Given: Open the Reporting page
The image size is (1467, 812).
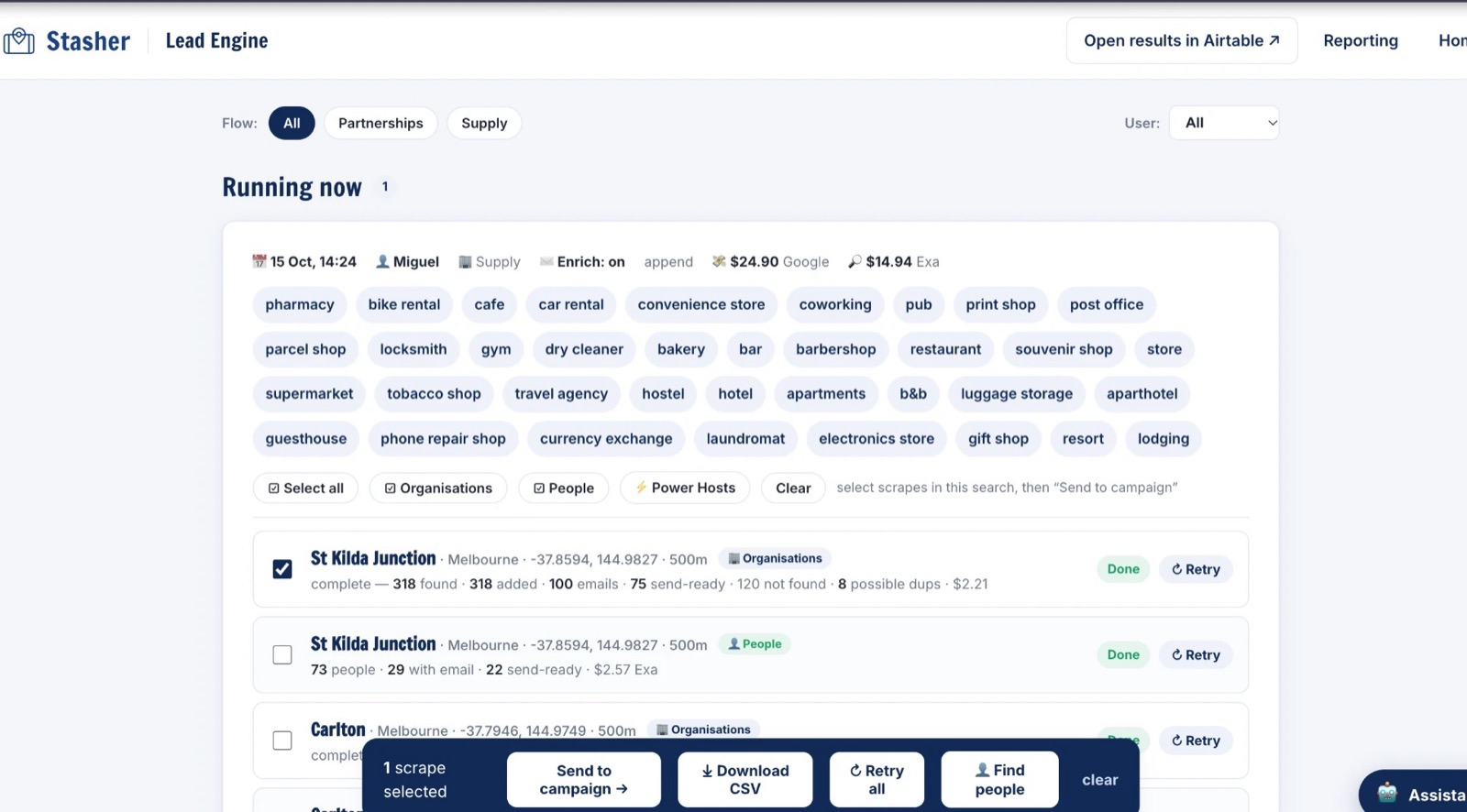Looking at the screenshot, I should pyautogui.click(x=1361, y=40).
